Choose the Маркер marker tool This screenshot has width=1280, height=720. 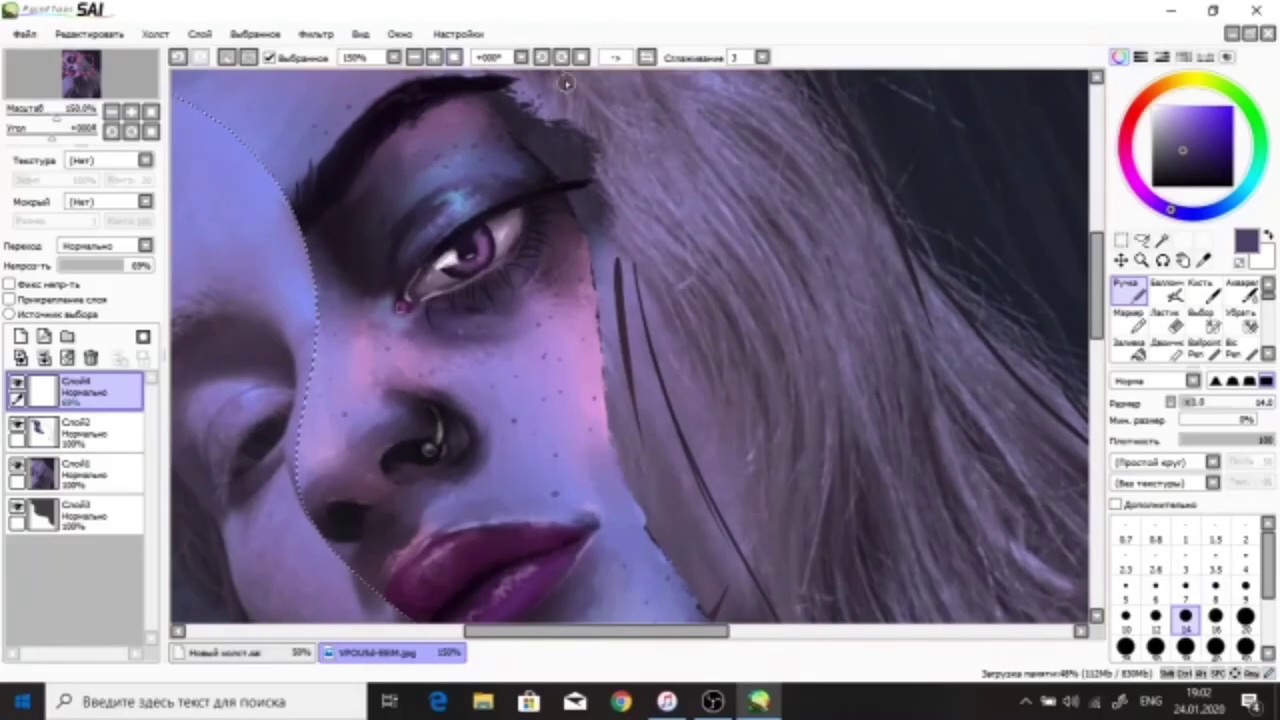(x=1128, y=320)
